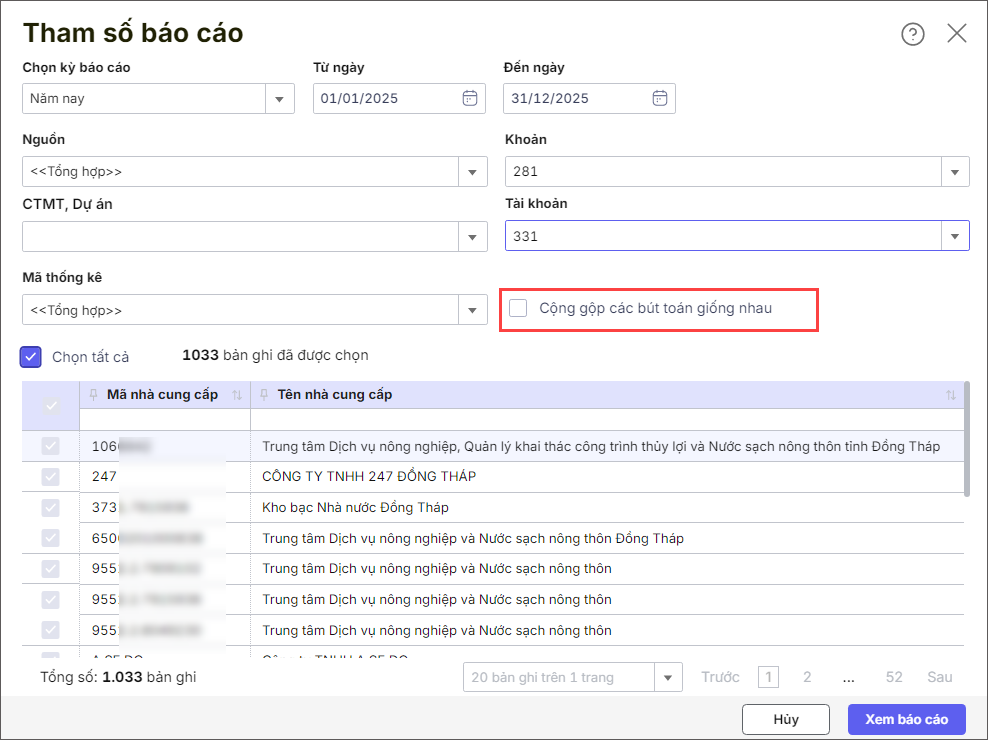
Task: Click the Mã nhà cung cấp filter field
Action: click(164, 419)
